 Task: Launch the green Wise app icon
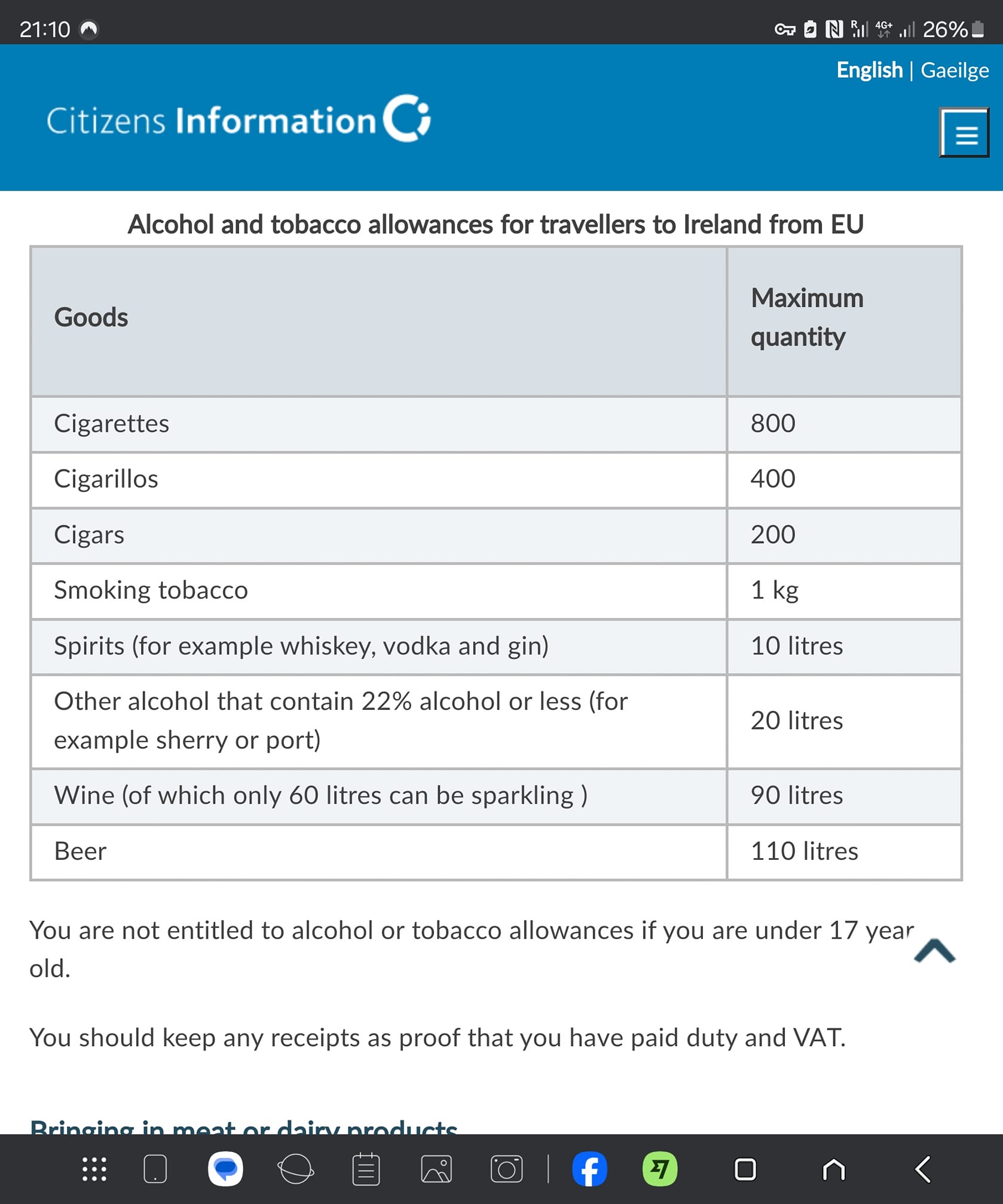click(660, 1169)
